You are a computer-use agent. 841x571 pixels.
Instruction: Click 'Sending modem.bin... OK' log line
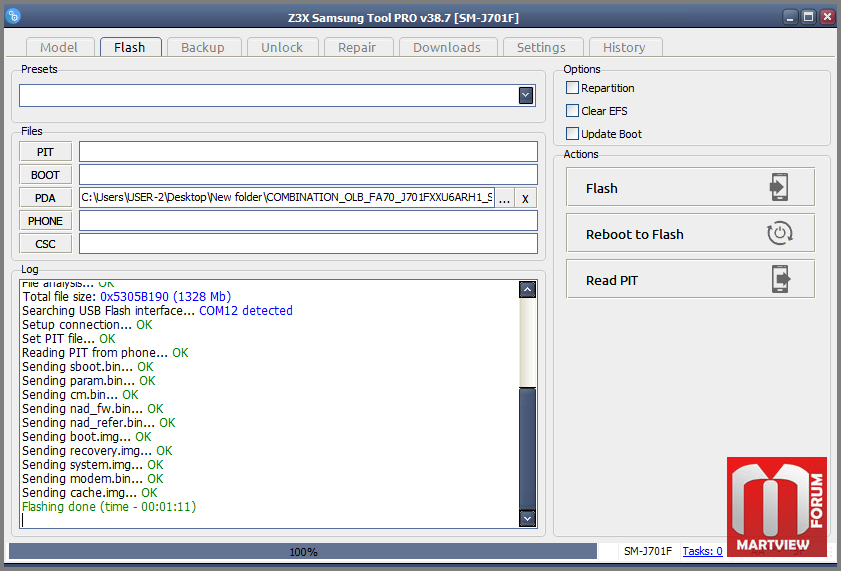pyautogui.click(x=93, y=479)
